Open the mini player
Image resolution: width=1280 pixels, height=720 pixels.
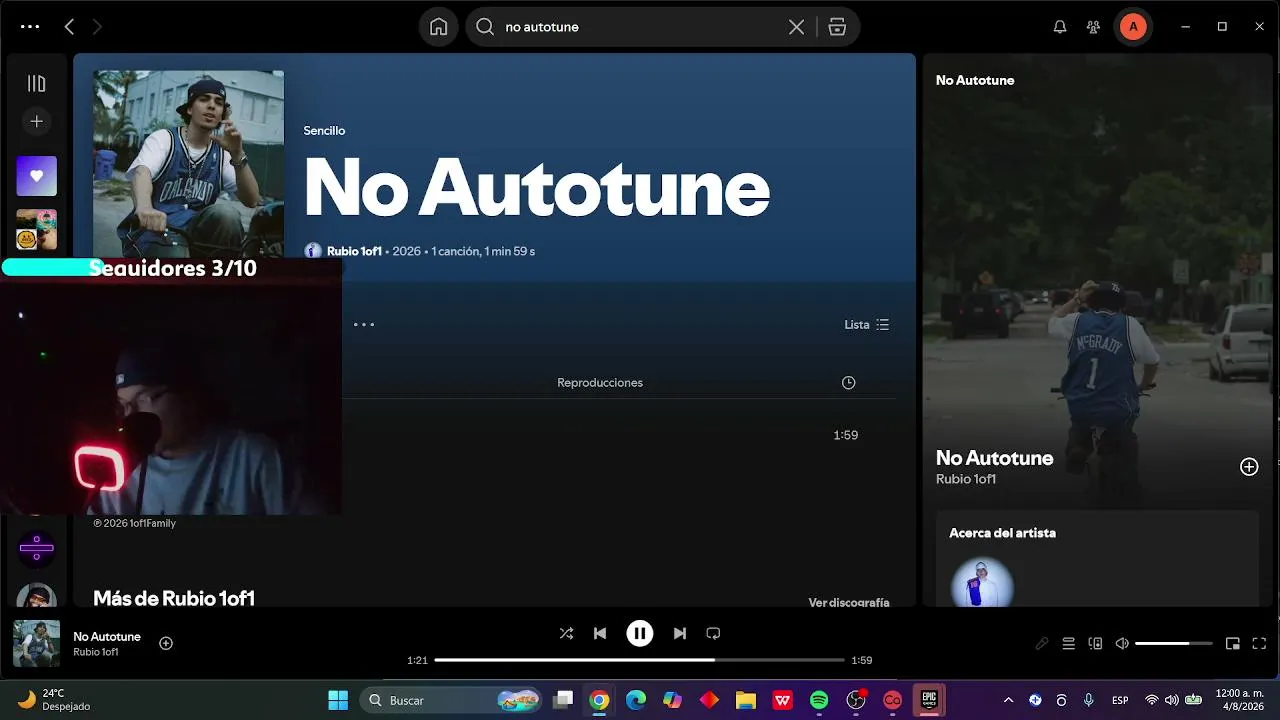(1233, 644)
